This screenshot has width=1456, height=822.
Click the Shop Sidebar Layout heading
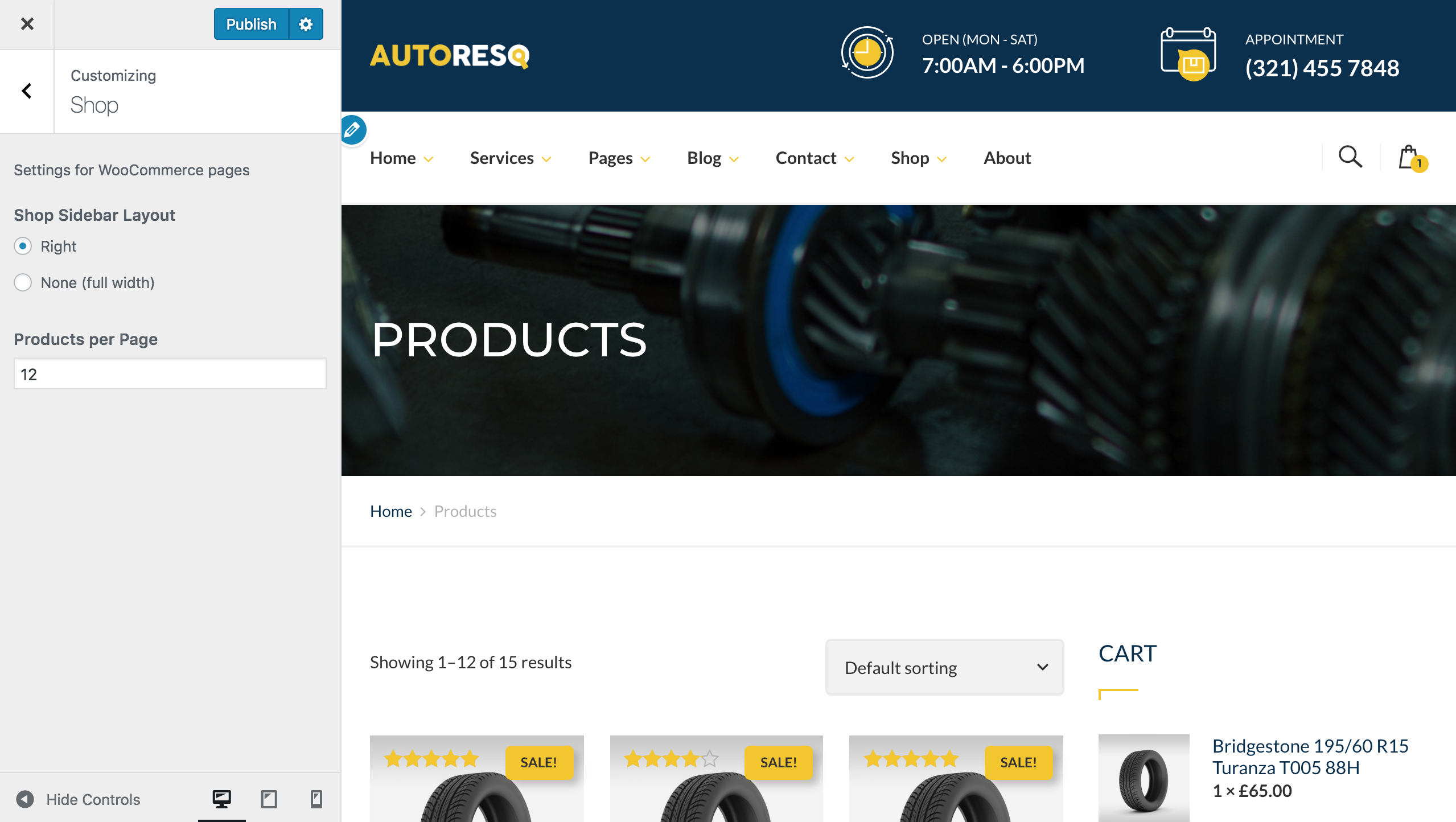pos(94,215)
